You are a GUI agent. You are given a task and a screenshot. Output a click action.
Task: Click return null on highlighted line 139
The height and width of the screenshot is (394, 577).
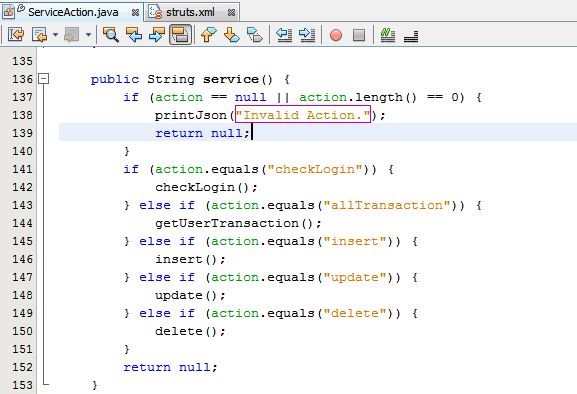point(199,133)
